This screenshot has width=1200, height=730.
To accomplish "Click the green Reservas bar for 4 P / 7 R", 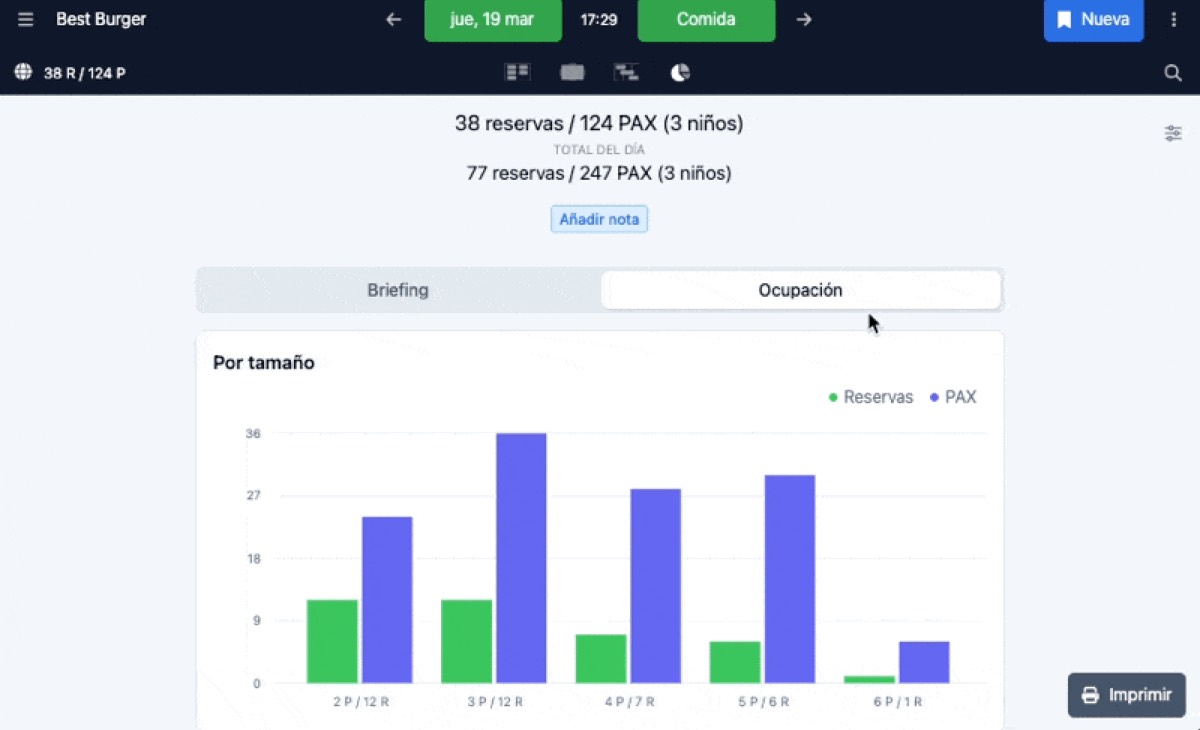I will [x=601, y=659].
